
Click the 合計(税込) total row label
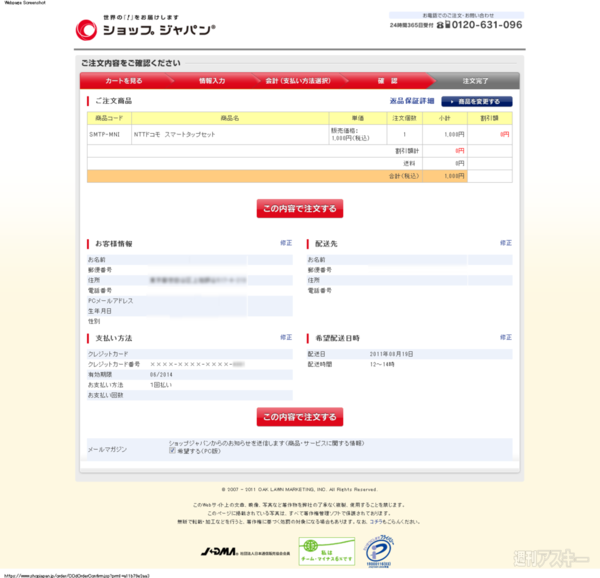click(404, 176)
